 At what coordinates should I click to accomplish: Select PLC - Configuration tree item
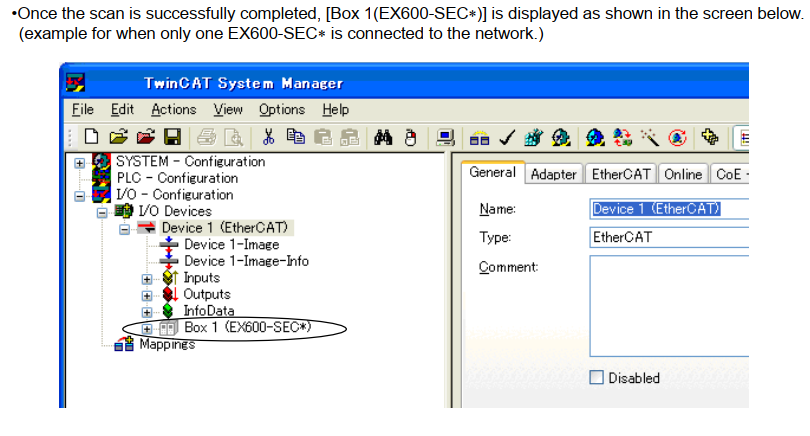point(177,178)
